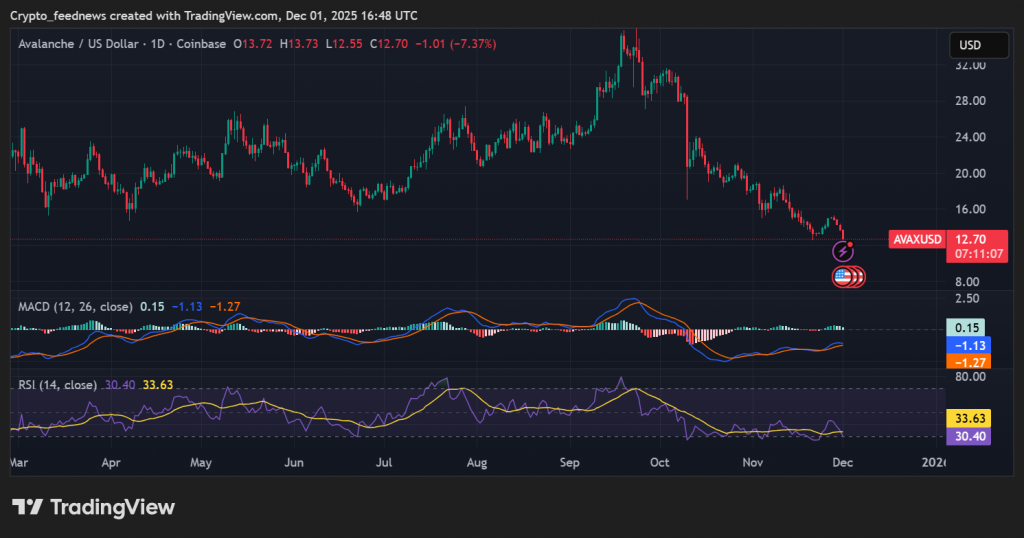Click the AVAXUSD price label tag
Screen dimensions: 1024x538
coord(917,240)
